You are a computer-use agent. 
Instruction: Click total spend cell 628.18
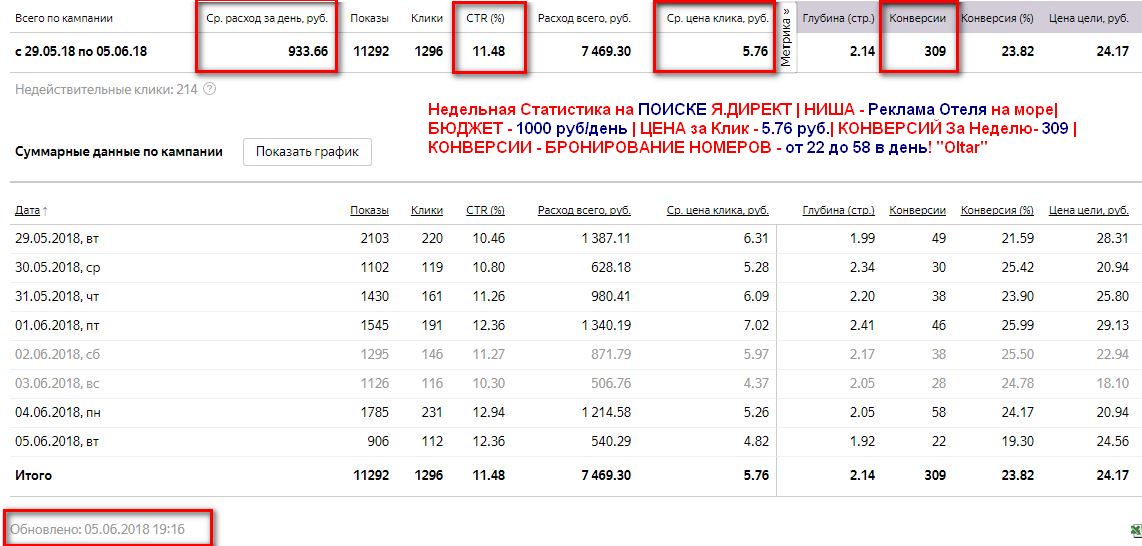tap(613, 268)
